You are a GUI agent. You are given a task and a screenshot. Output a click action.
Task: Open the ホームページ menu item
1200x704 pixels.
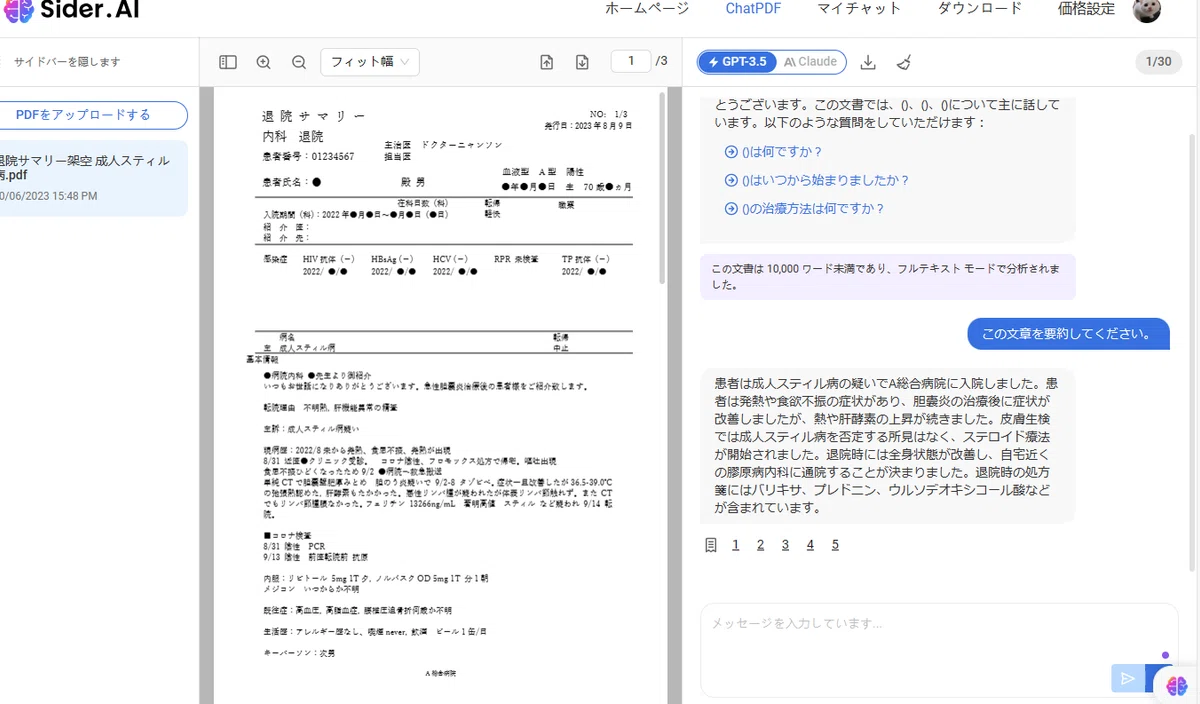click(x=647, y=8)
